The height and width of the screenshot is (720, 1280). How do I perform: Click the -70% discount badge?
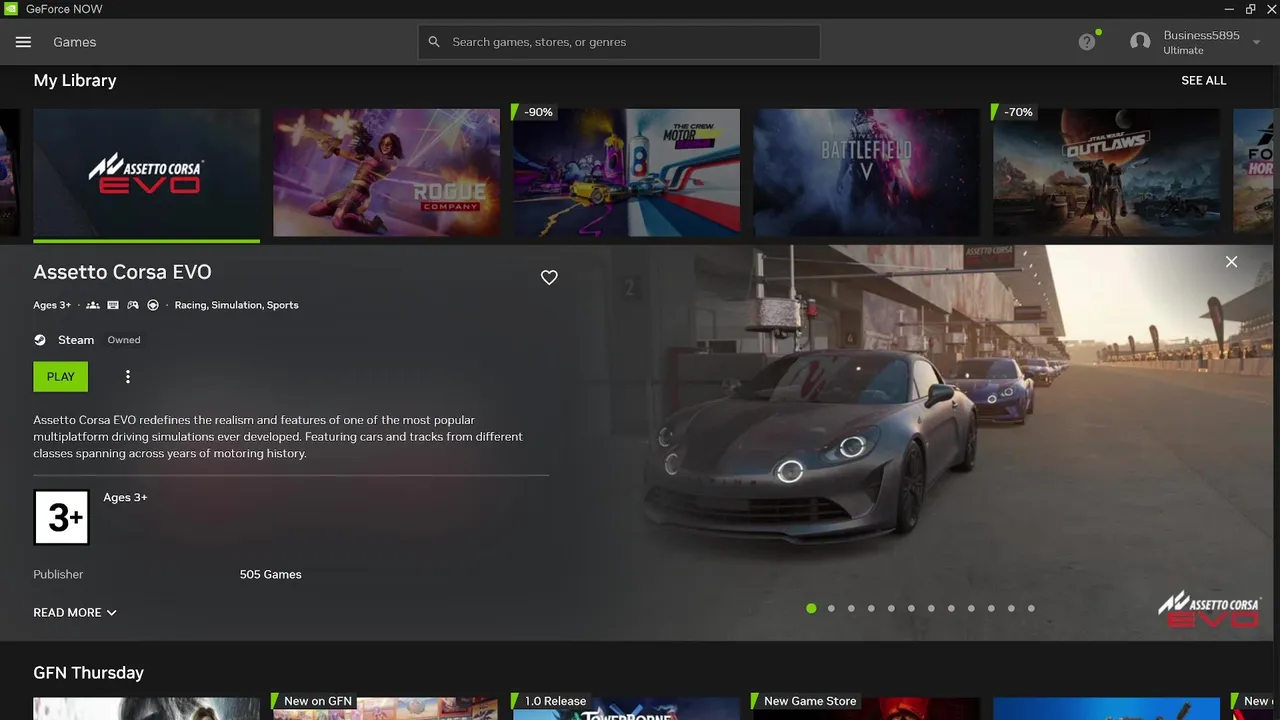coord(1015,112)
